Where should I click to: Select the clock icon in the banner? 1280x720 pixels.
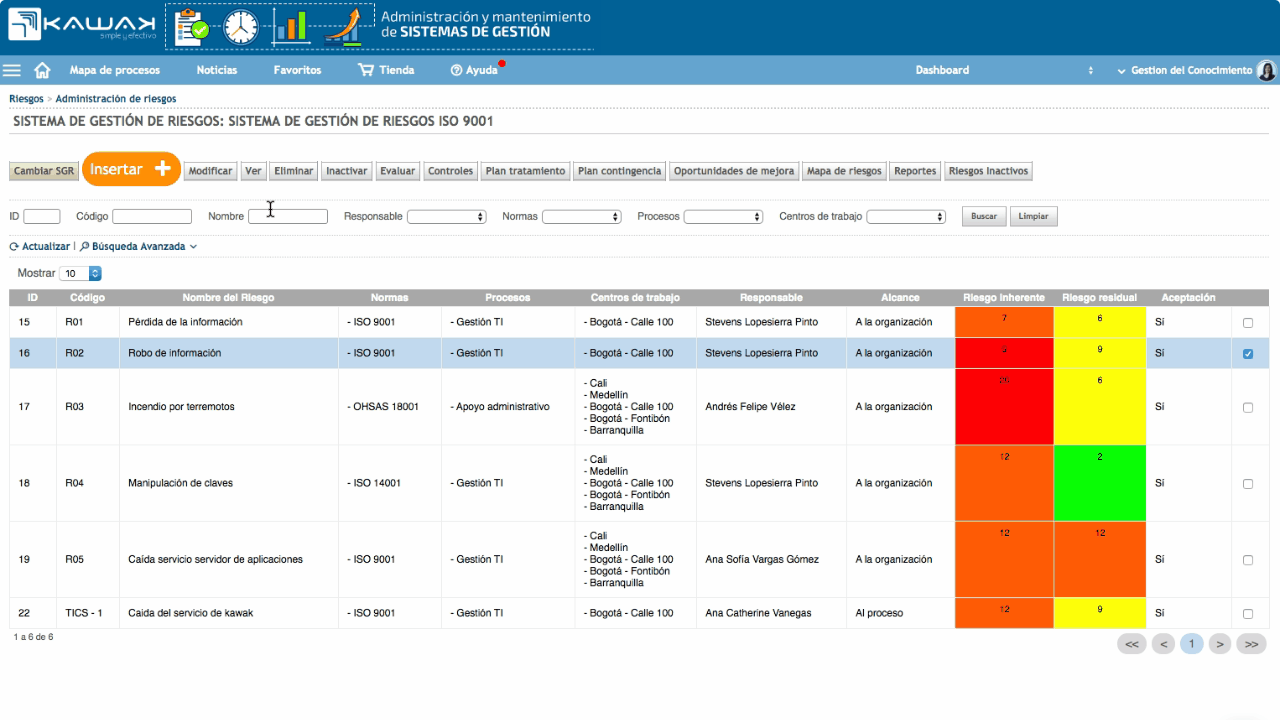coord(240,27)
